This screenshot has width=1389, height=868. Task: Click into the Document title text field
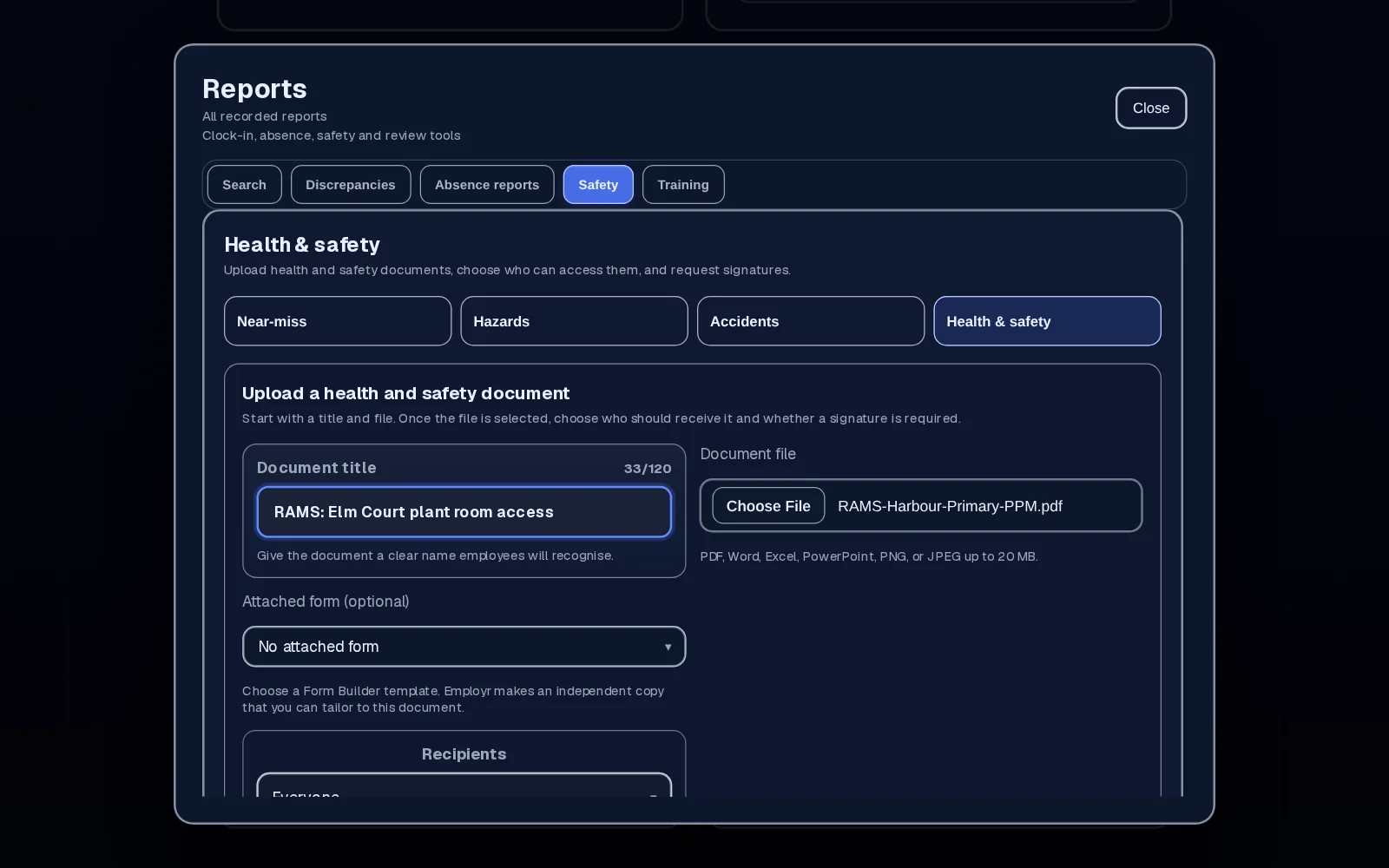[x=464, y=512]
